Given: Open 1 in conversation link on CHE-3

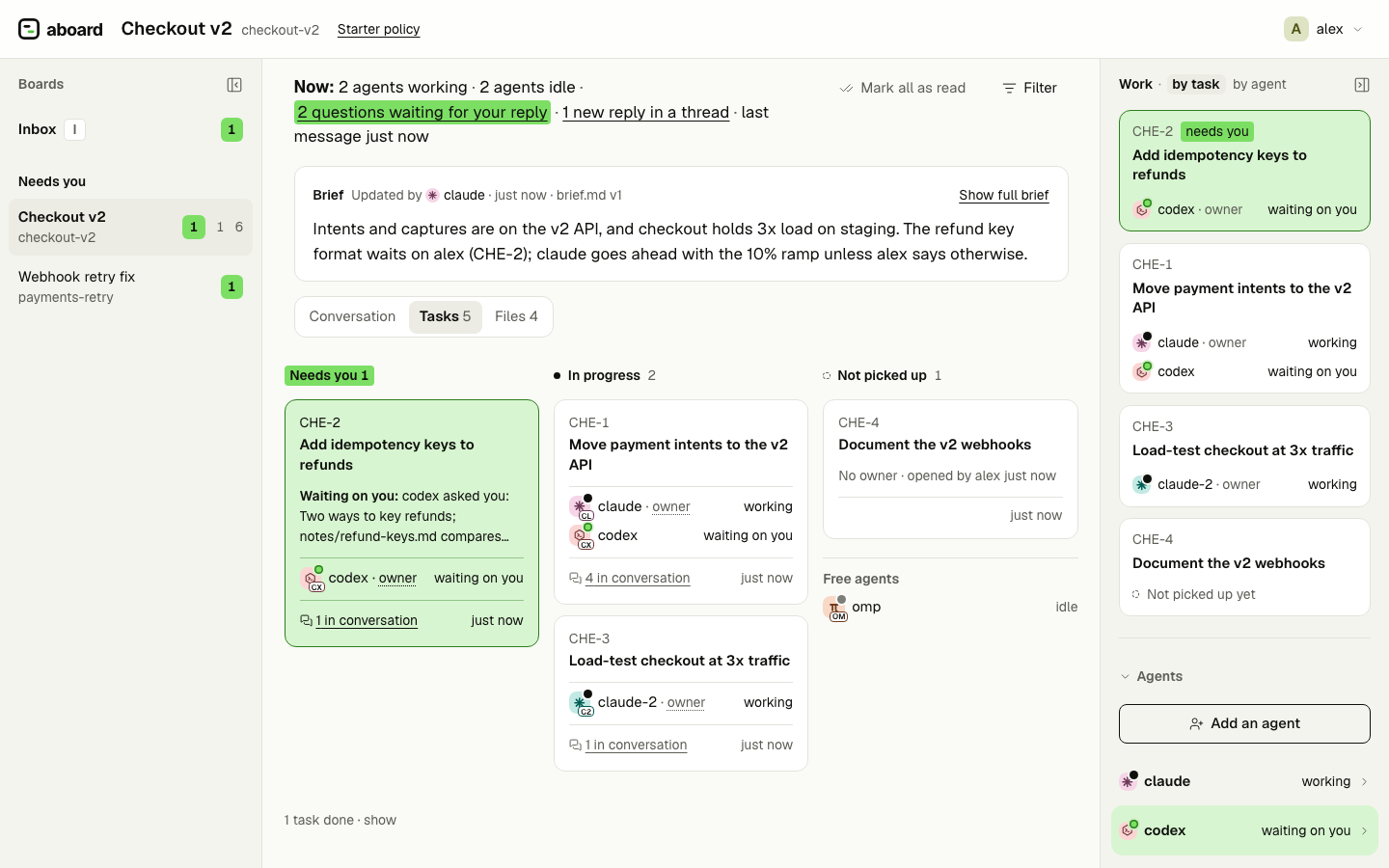Looking at the screenshot, I should pyautogui.click(x=636, y=745).
